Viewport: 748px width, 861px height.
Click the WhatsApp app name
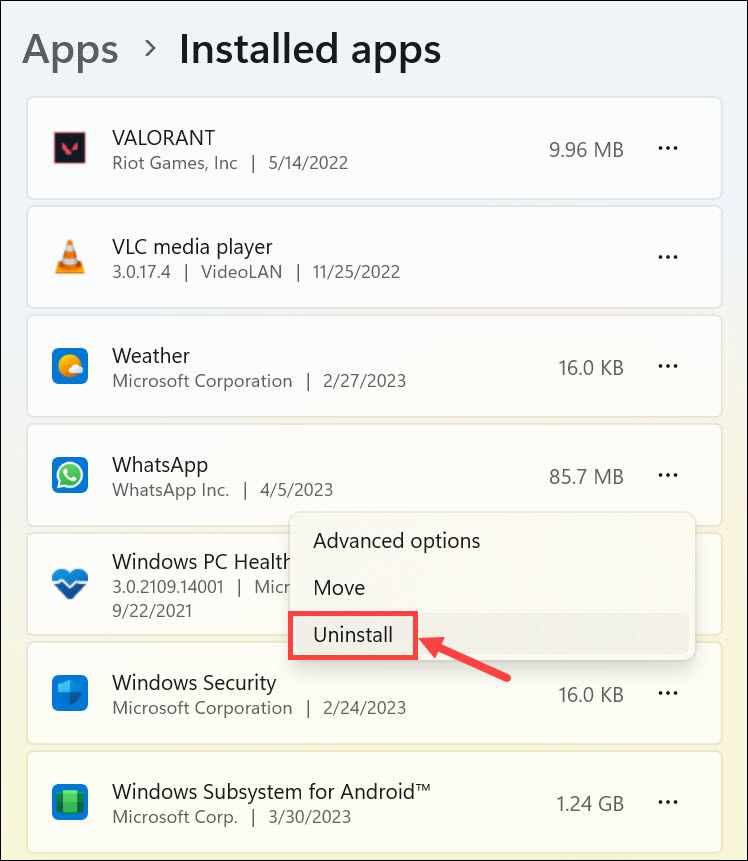[x=160, y=466]
